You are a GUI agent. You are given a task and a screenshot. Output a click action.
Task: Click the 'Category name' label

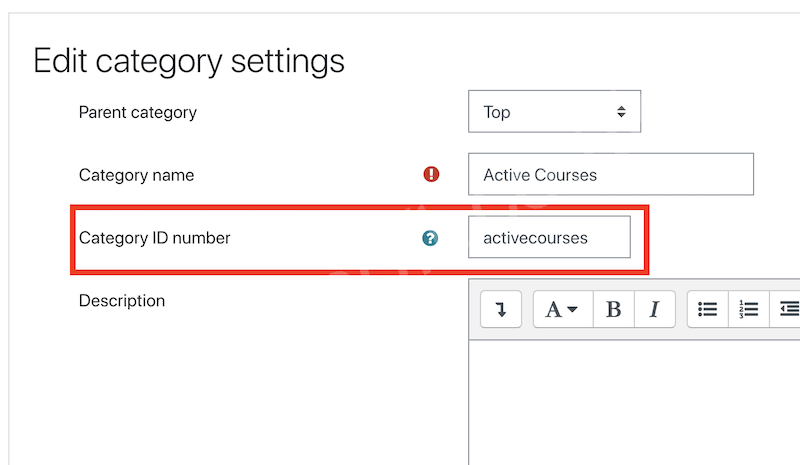(x=136, y=175)
